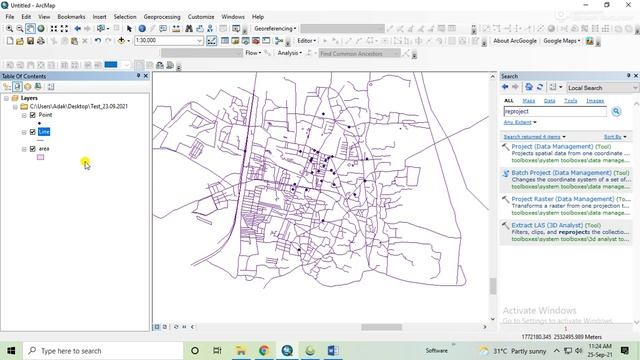Click the Fixed Zoom In icon
Viewport: 640px width, 360px height.
click(x=54, y=29)
